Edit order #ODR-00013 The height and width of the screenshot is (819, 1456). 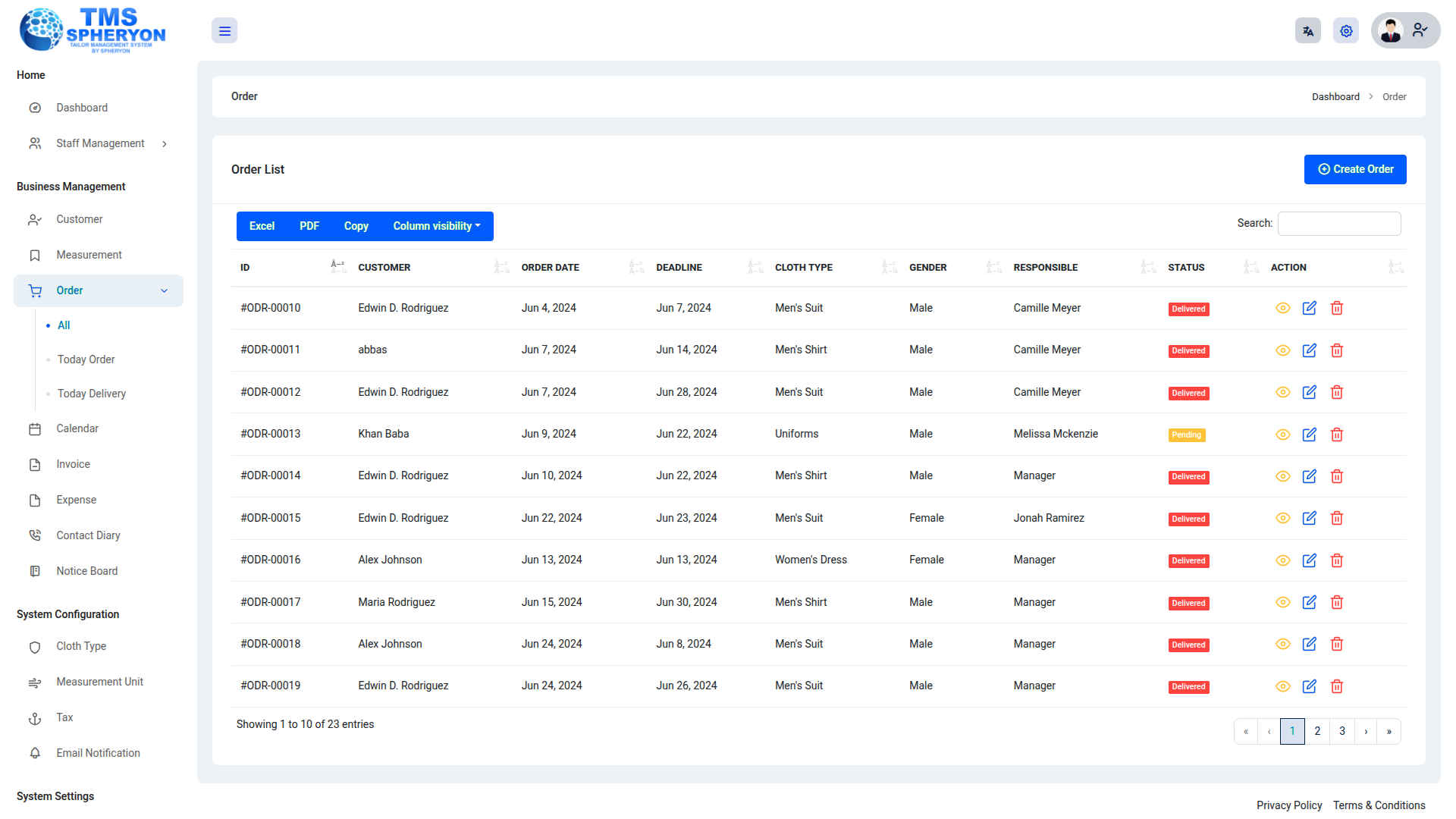point(1310,435)
